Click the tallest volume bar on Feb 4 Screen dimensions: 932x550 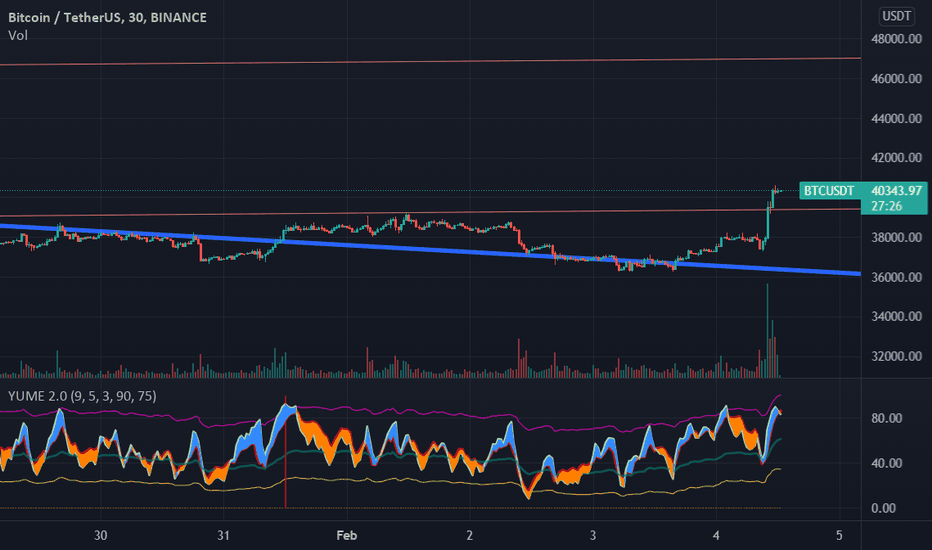[767, 331]
